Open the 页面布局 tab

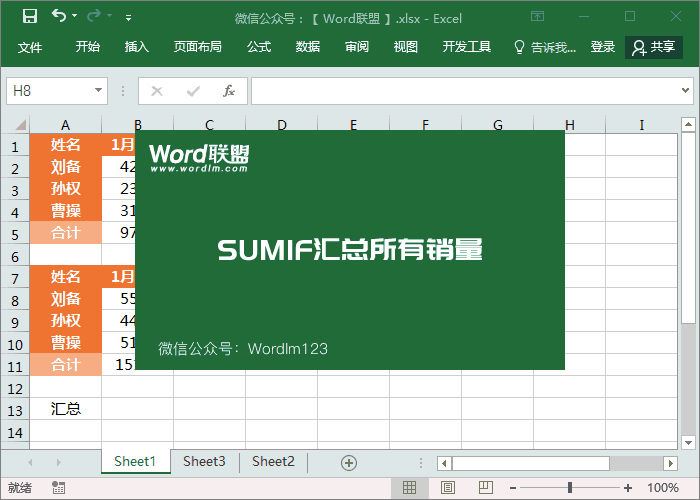point(197,46)
